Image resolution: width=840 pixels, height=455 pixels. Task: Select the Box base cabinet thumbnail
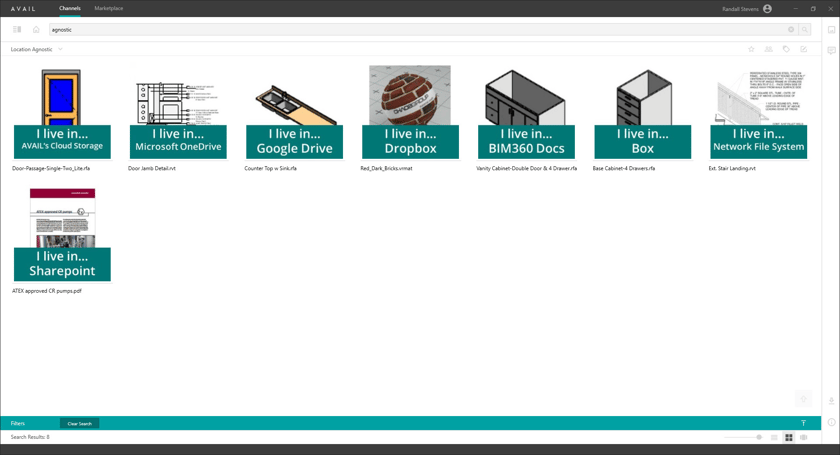(x=642, y=112)
